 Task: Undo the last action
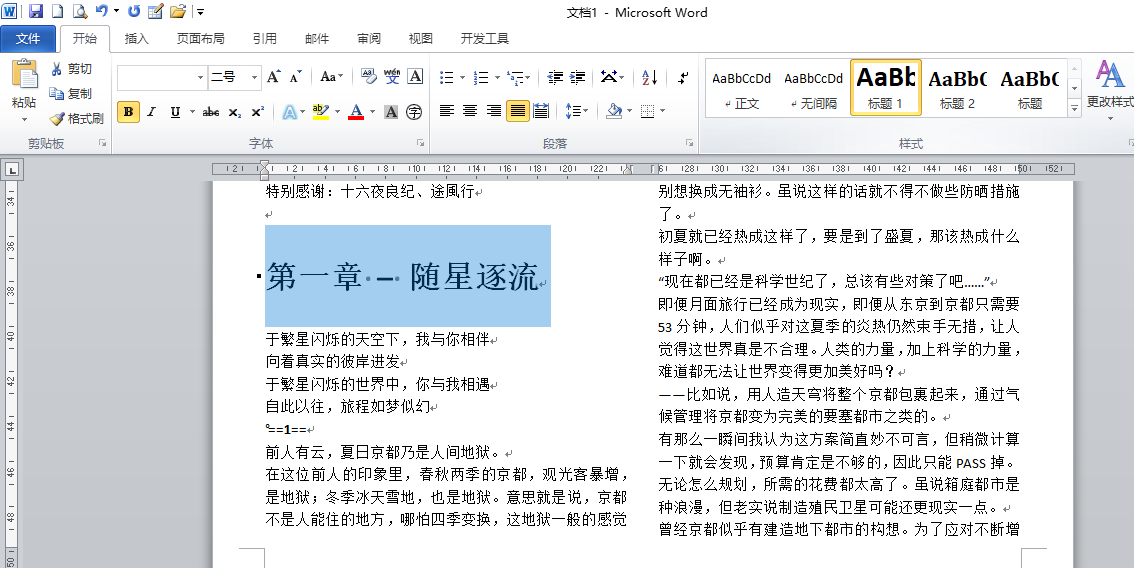point(102,12)
